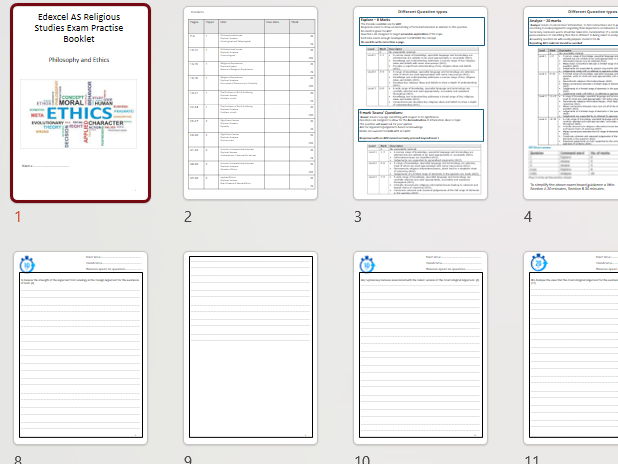Select page 10 cosmological question thumbnail
The width and height of the screenshot is (618, 464).
pos(421,348)
